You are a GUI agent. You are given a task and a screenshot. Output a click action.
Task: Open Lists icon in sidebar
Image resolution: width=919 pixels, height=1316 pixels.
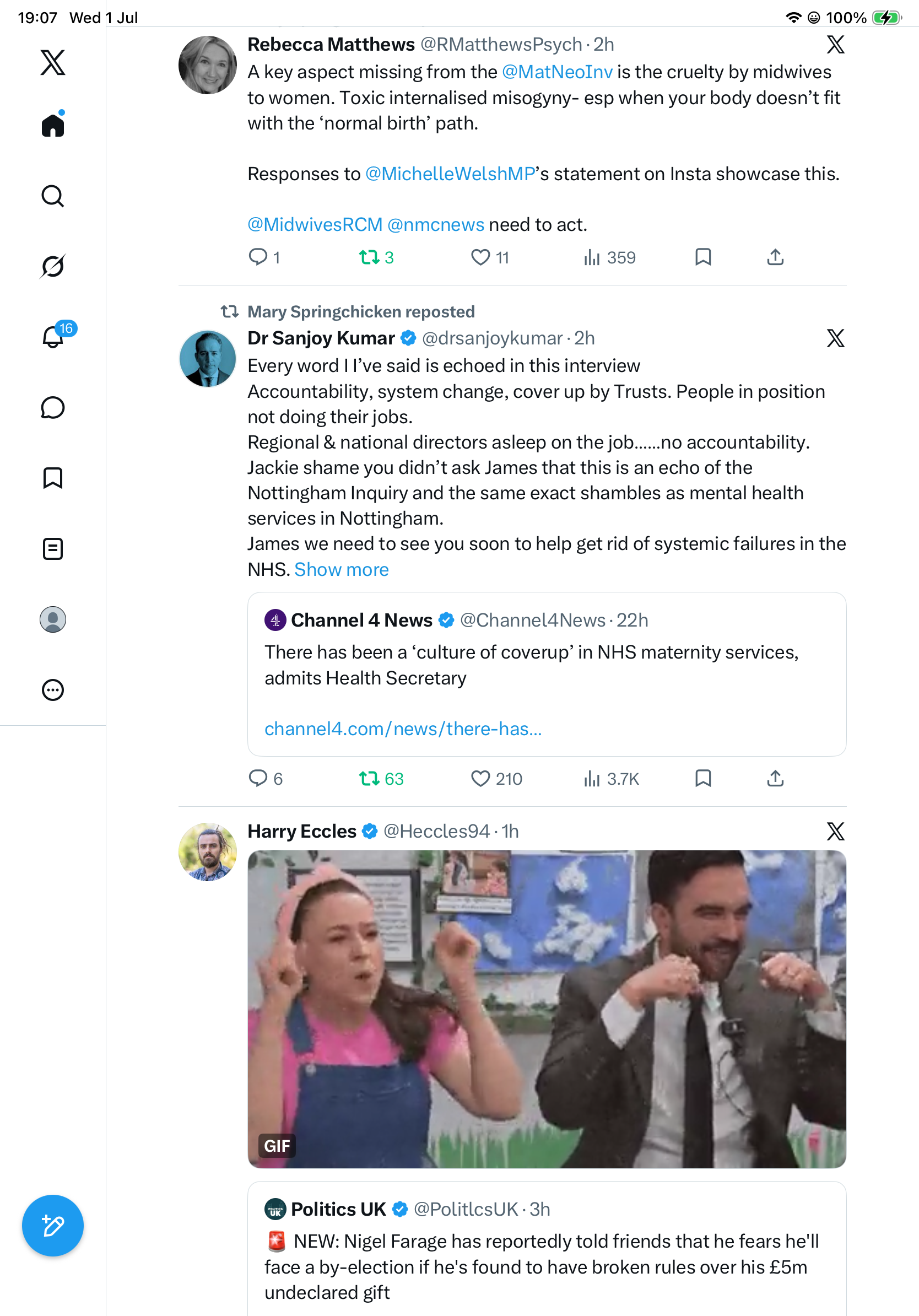click(x=53, y=548)
